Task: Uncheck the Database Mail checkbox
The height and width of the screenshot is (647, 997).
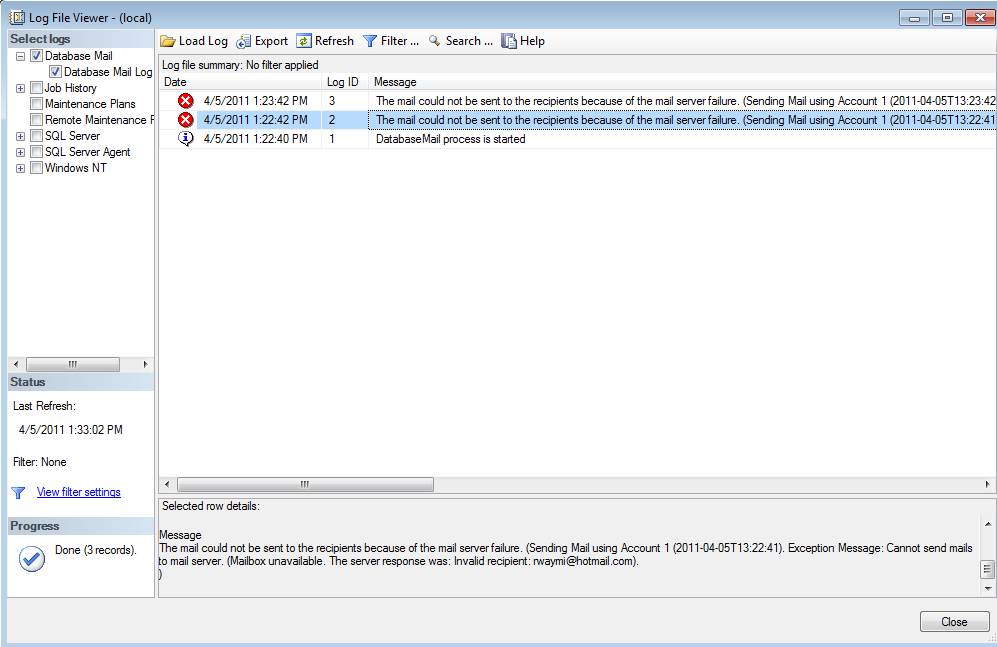Action: tap(36, 56)
